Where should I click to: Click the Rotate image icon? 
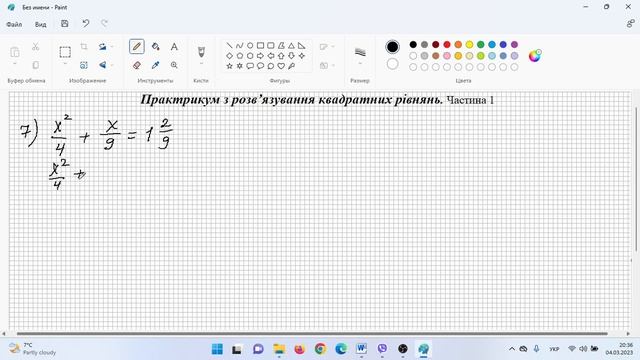pyautogui.click(x=102, y=47)
